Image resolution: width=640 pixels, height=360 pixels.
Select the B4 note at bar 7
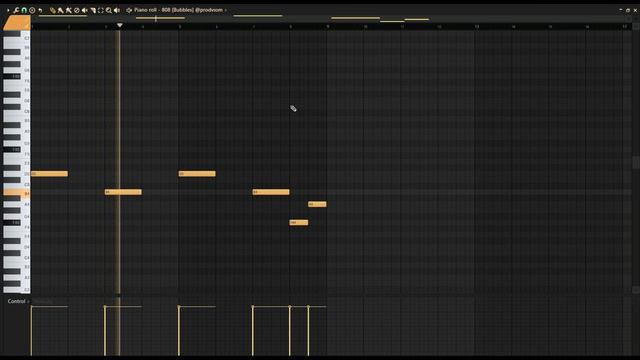tap(271, 192)
